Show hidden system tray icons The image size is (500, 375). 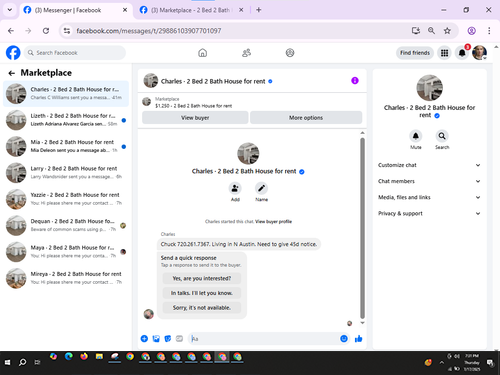[x=442, y=363]
